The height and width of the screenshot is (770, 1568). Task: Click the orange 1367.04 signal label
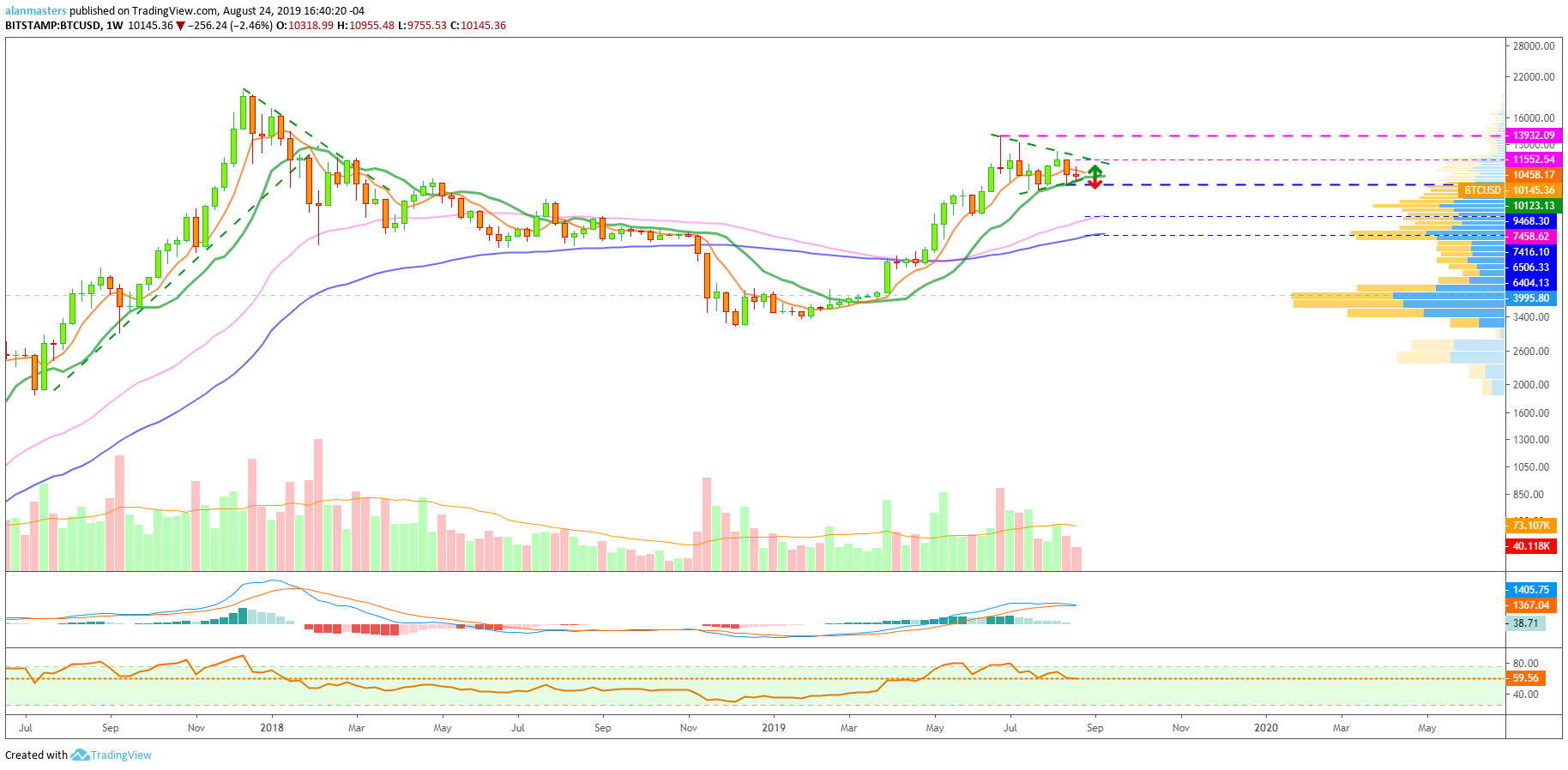tap(1531, 605)
